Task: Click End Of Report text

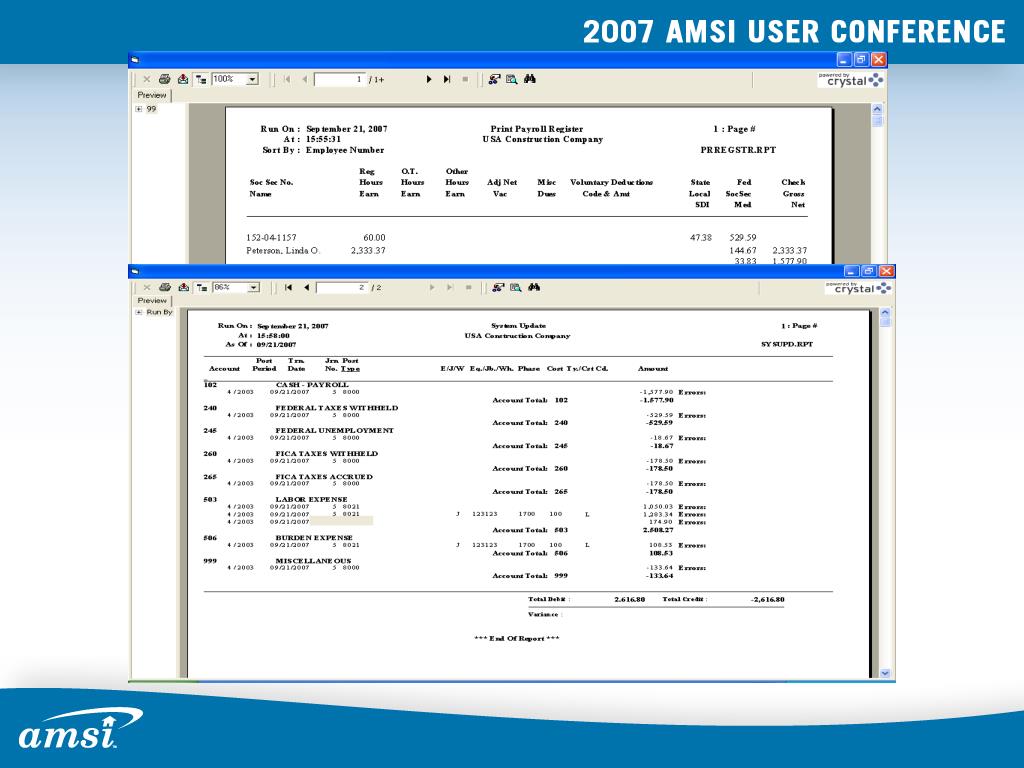Action: point(517,639)
